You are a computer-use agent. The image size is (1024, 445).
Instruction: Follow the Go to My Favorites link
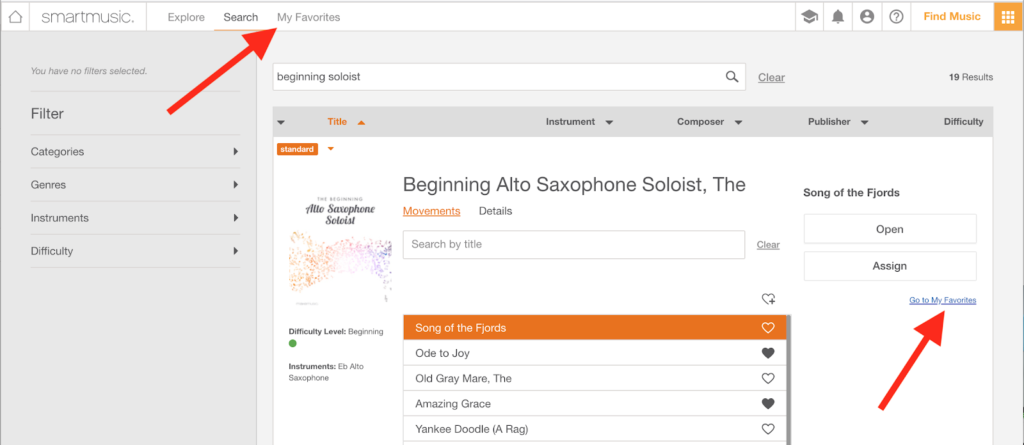(942, 300)
